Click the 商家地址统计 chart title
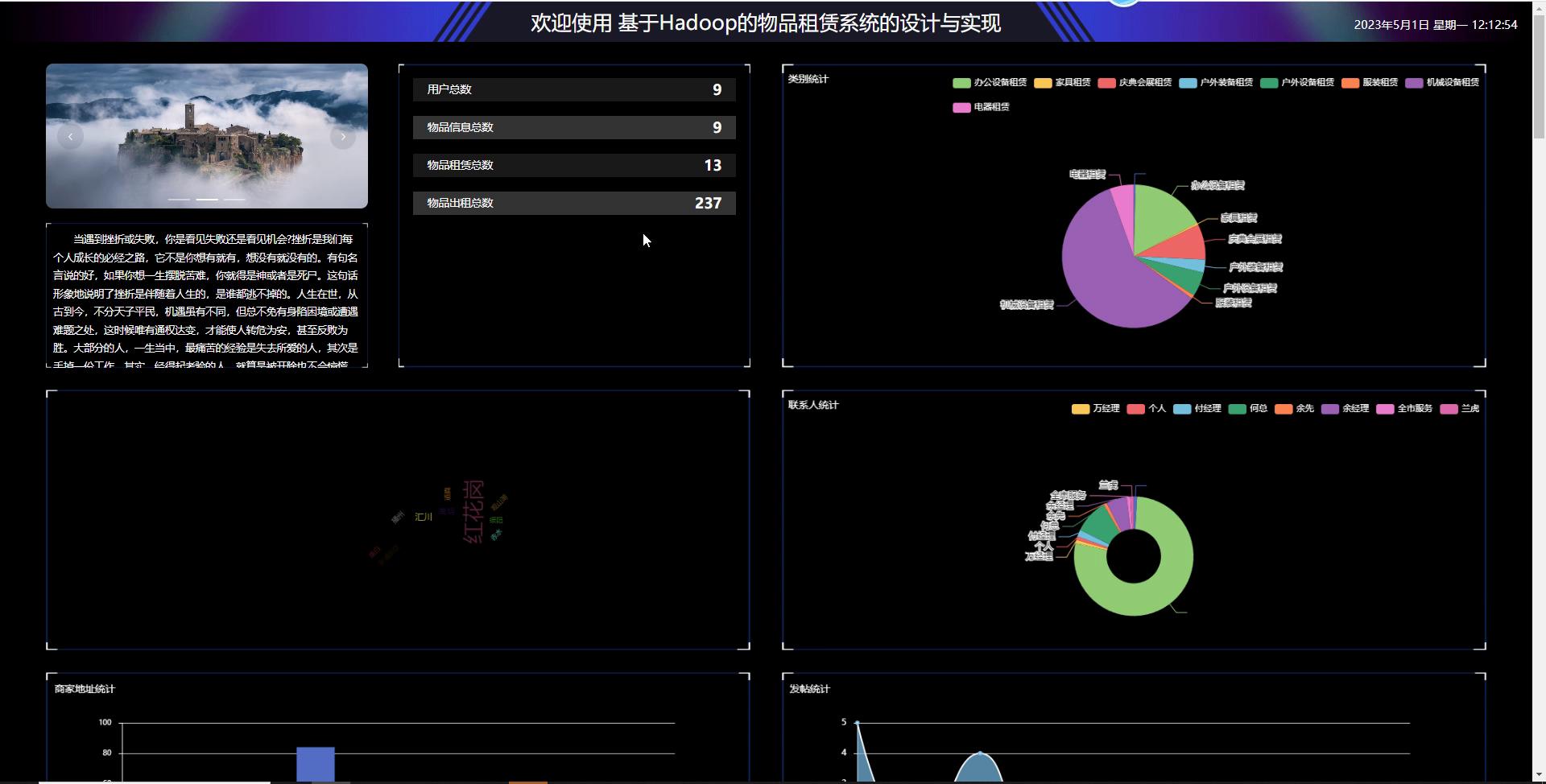 point(85,689)
